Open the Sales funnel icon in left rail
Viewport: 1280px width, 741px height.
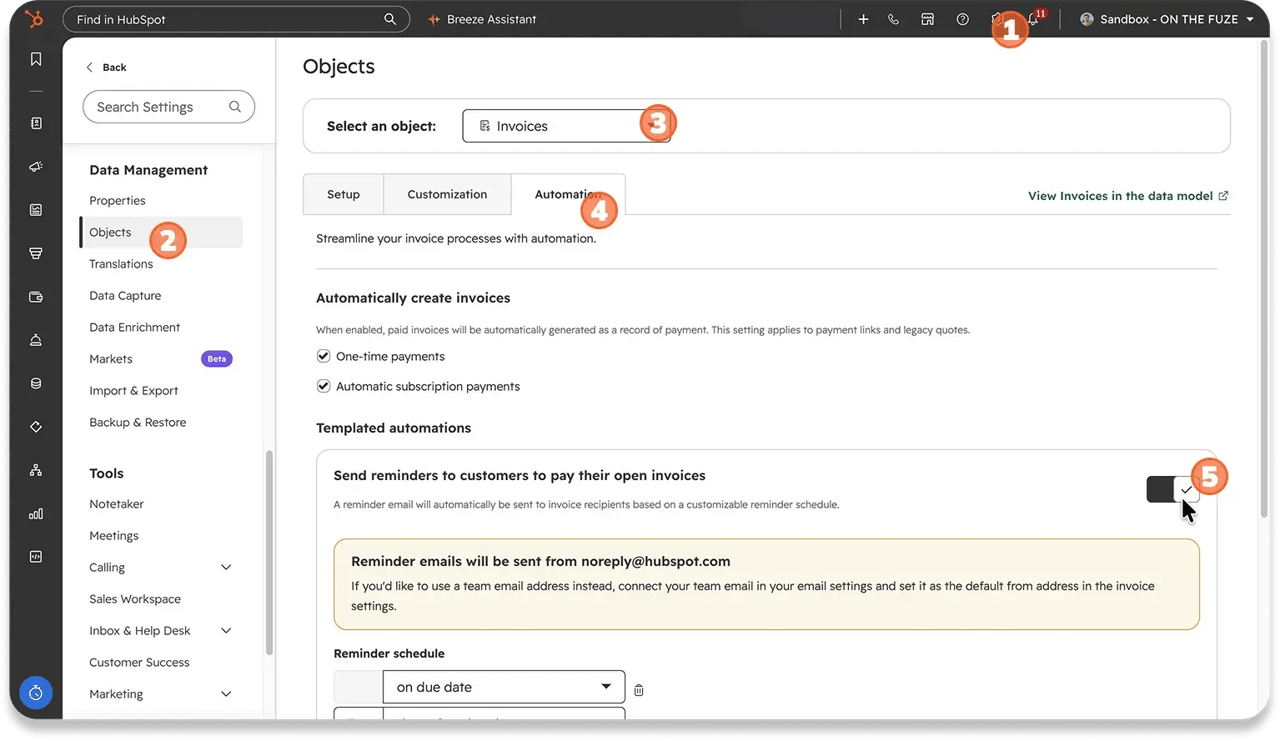(36, 254)
